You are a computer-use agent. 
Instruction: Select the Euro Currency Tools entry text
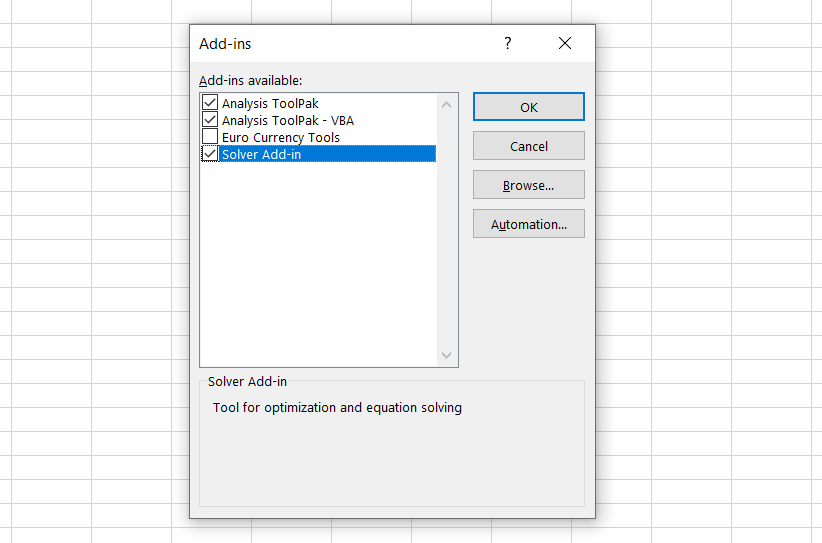[280, 137]
